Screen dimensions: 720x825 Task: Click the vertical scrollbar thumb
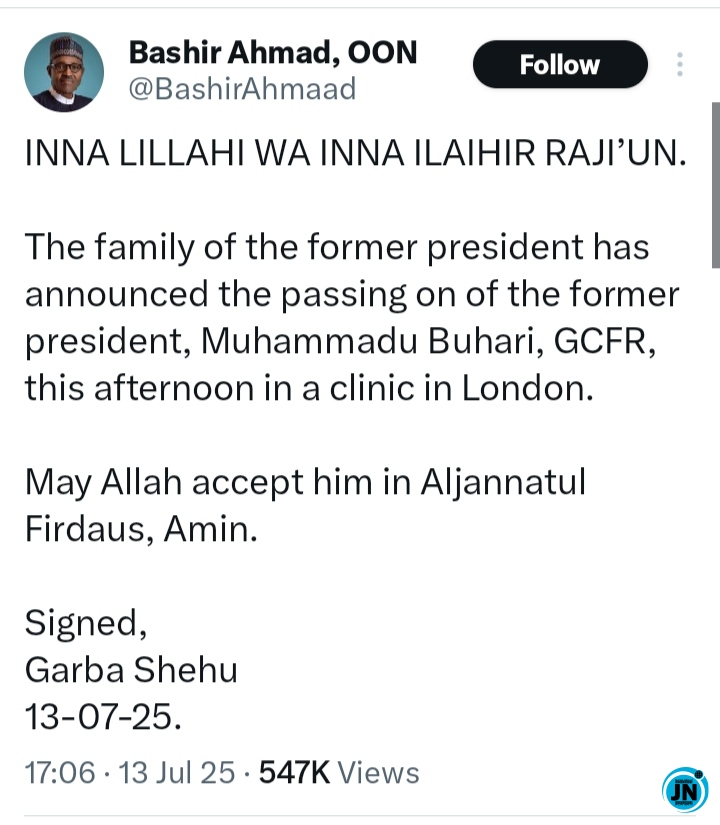coord(716,185)
